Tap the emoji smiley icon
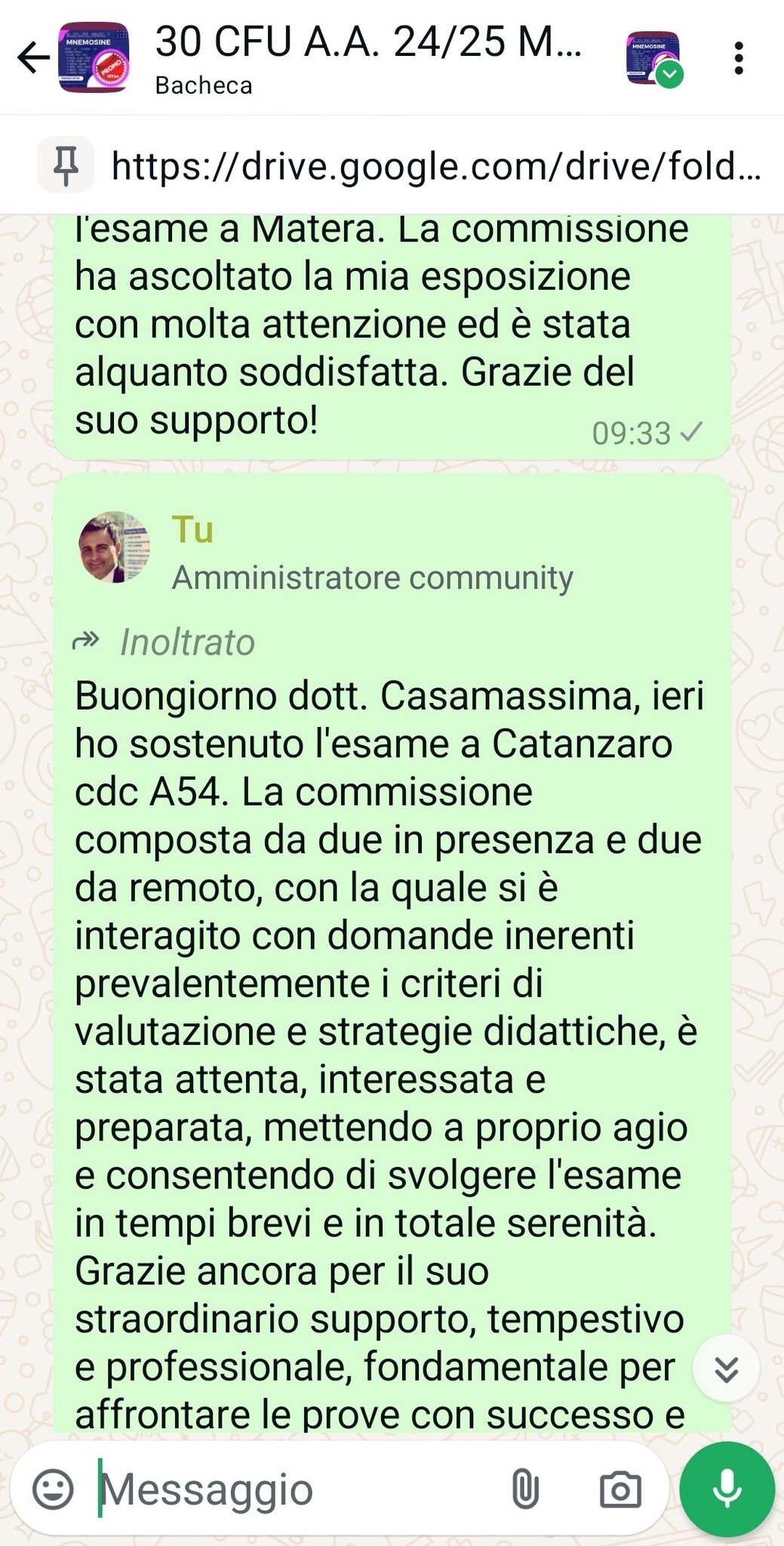The width and height of the screenshot is (784, 1546). (x=54, y=1489)
